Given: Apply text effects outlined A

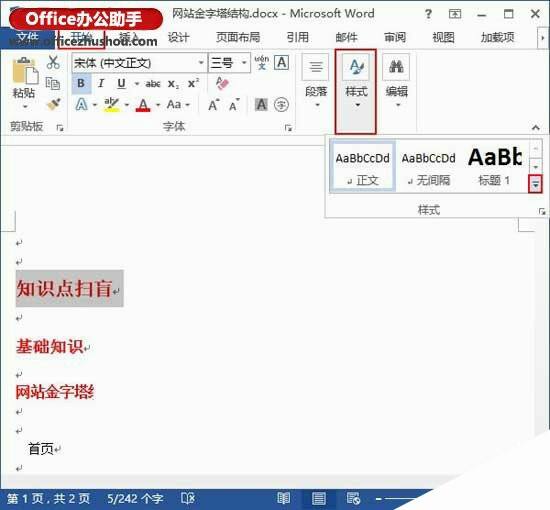Looking at the screenshot, I should tap(82, 104).
